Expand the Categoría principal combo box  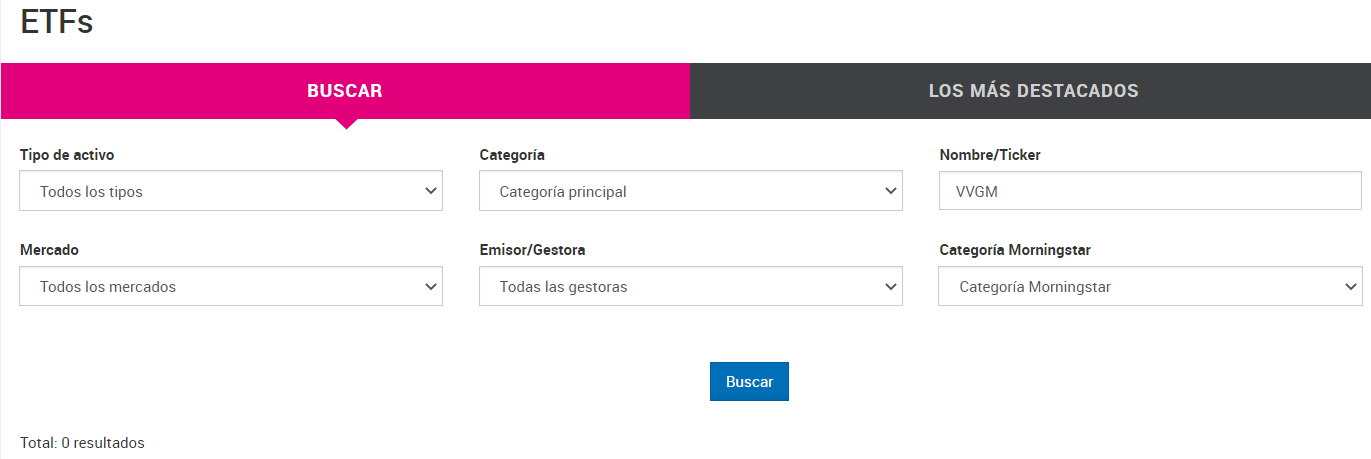point(691,191)
